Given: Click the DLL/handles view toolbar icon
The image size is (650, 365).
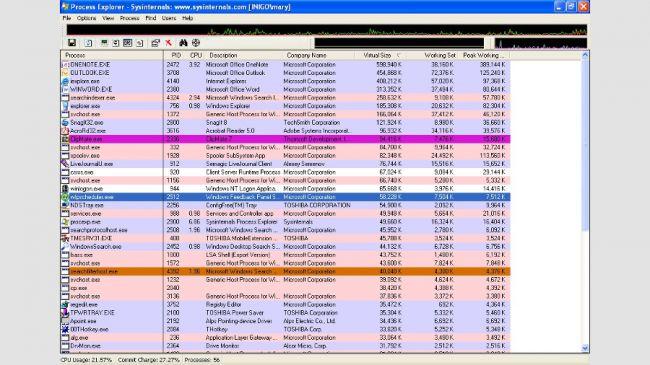Looking at the screenshot, I should click(140, 43).
